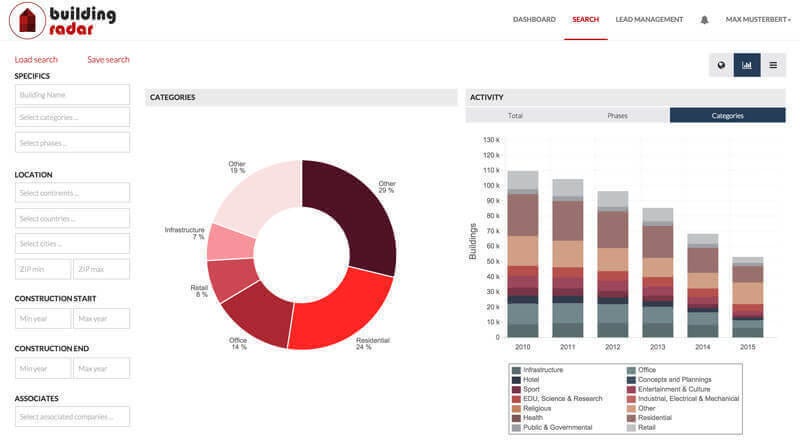The height and width of the screenshot is (440, 800).
Task: Switch to the list view
Action: point(773,65)
